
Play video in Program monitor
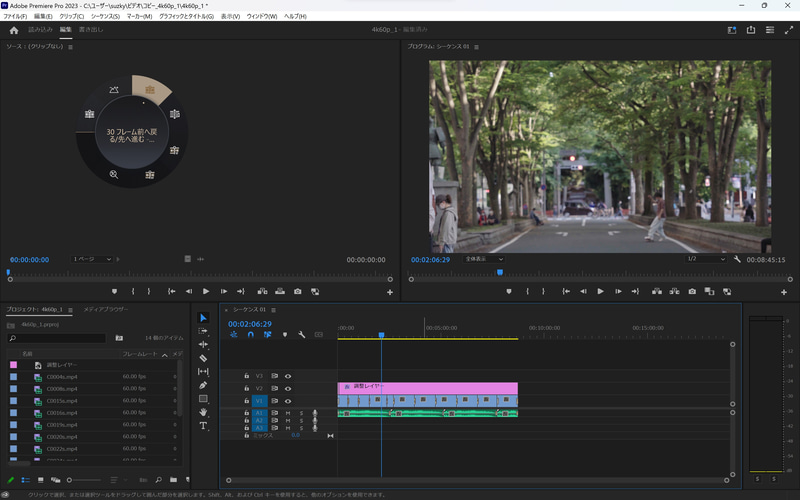point(600,291)
